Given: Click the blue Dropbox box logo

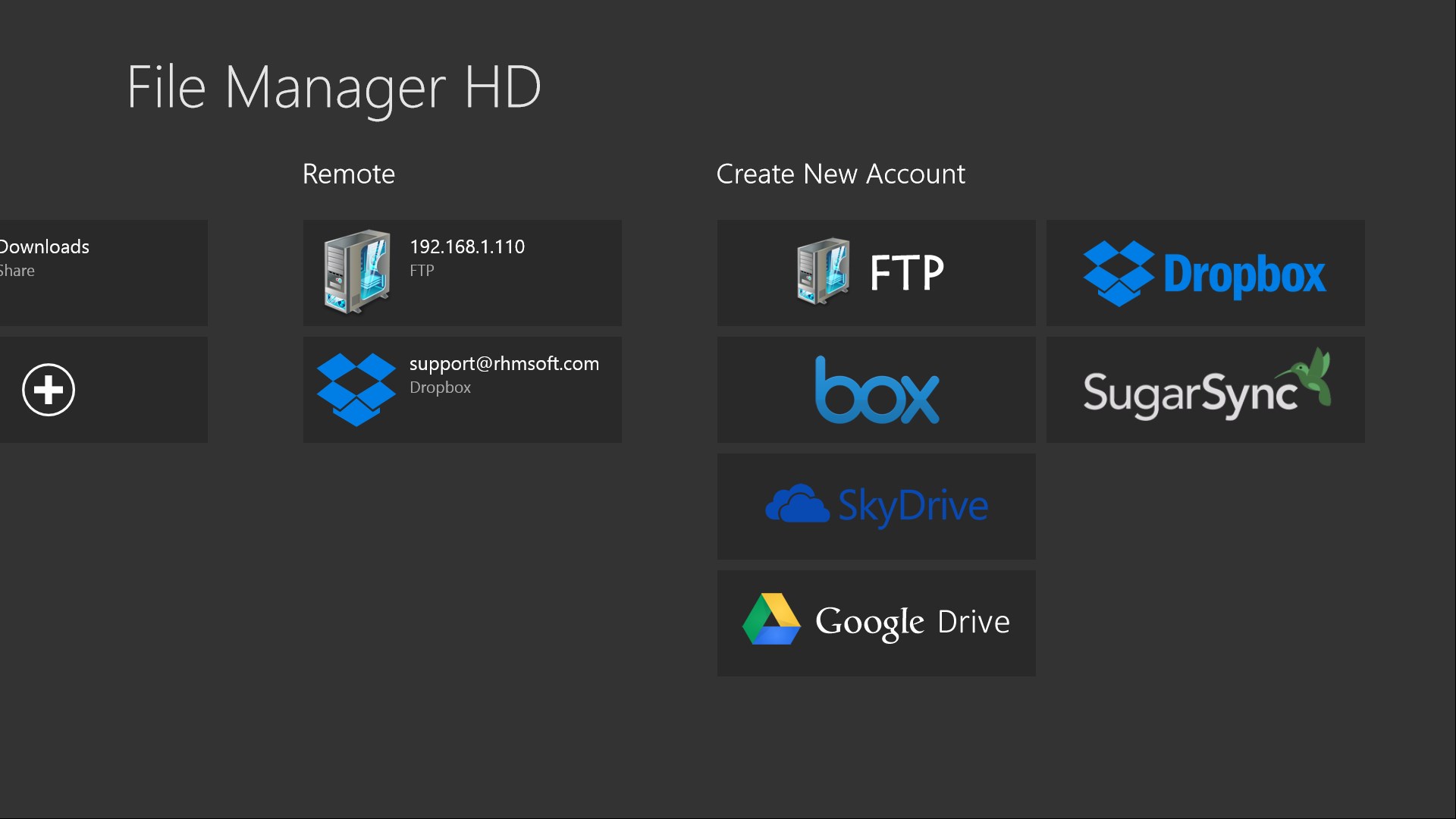Looking at the screenshot, I should [x=1119, y=273].
